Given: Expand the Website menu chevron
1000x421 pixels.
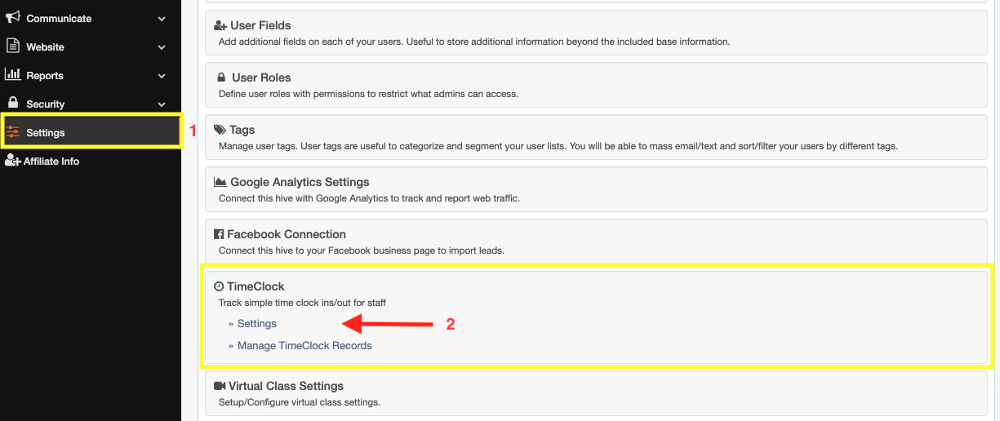Looking at the screenshot, I should click(x=161, y=47).
